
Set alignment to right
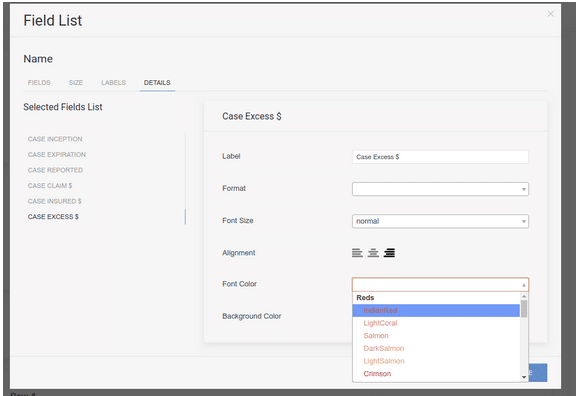389,253
